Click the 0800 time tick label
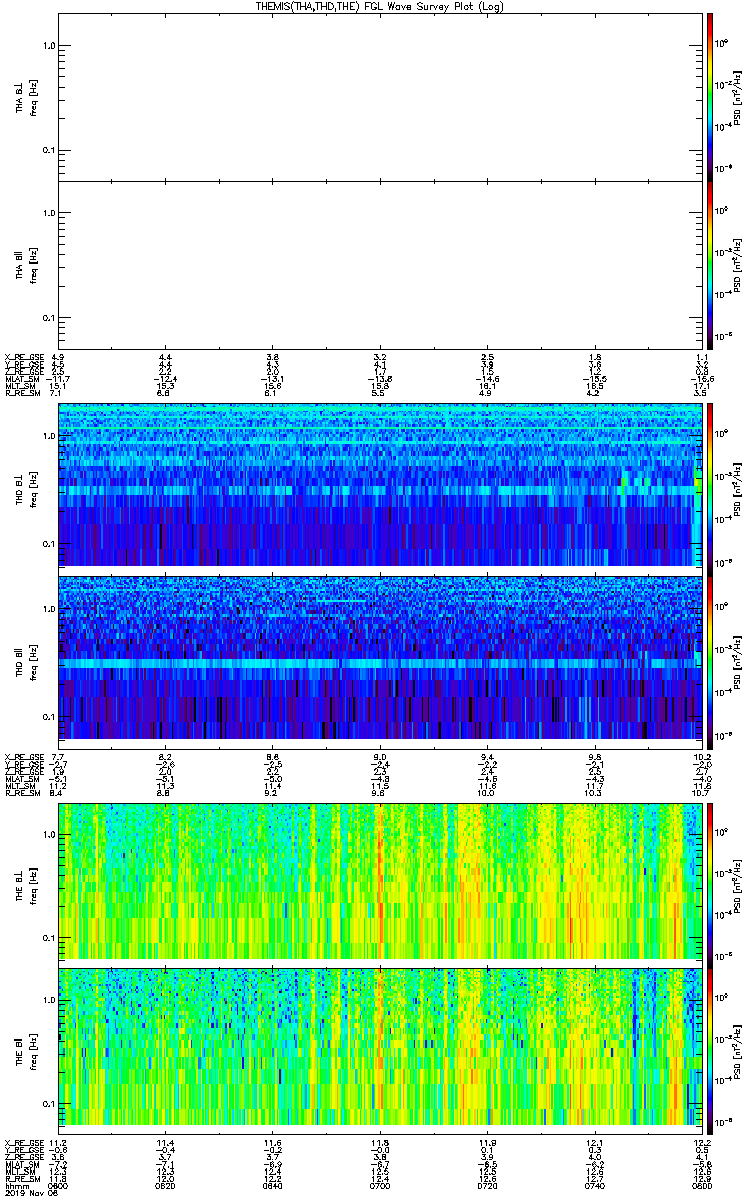 click(700, 1185)
